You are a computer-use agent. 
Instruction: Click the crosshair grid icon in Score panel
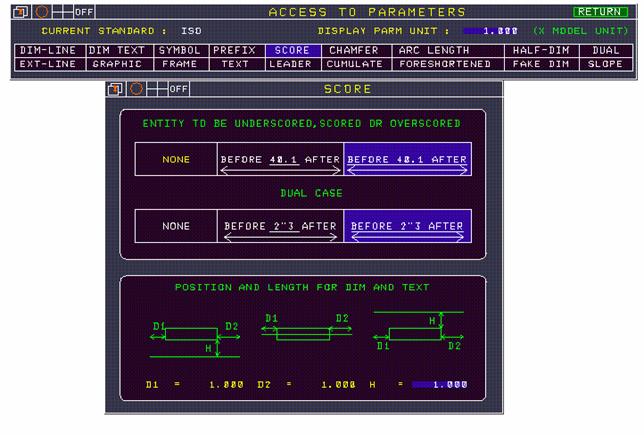click(156, 89)
